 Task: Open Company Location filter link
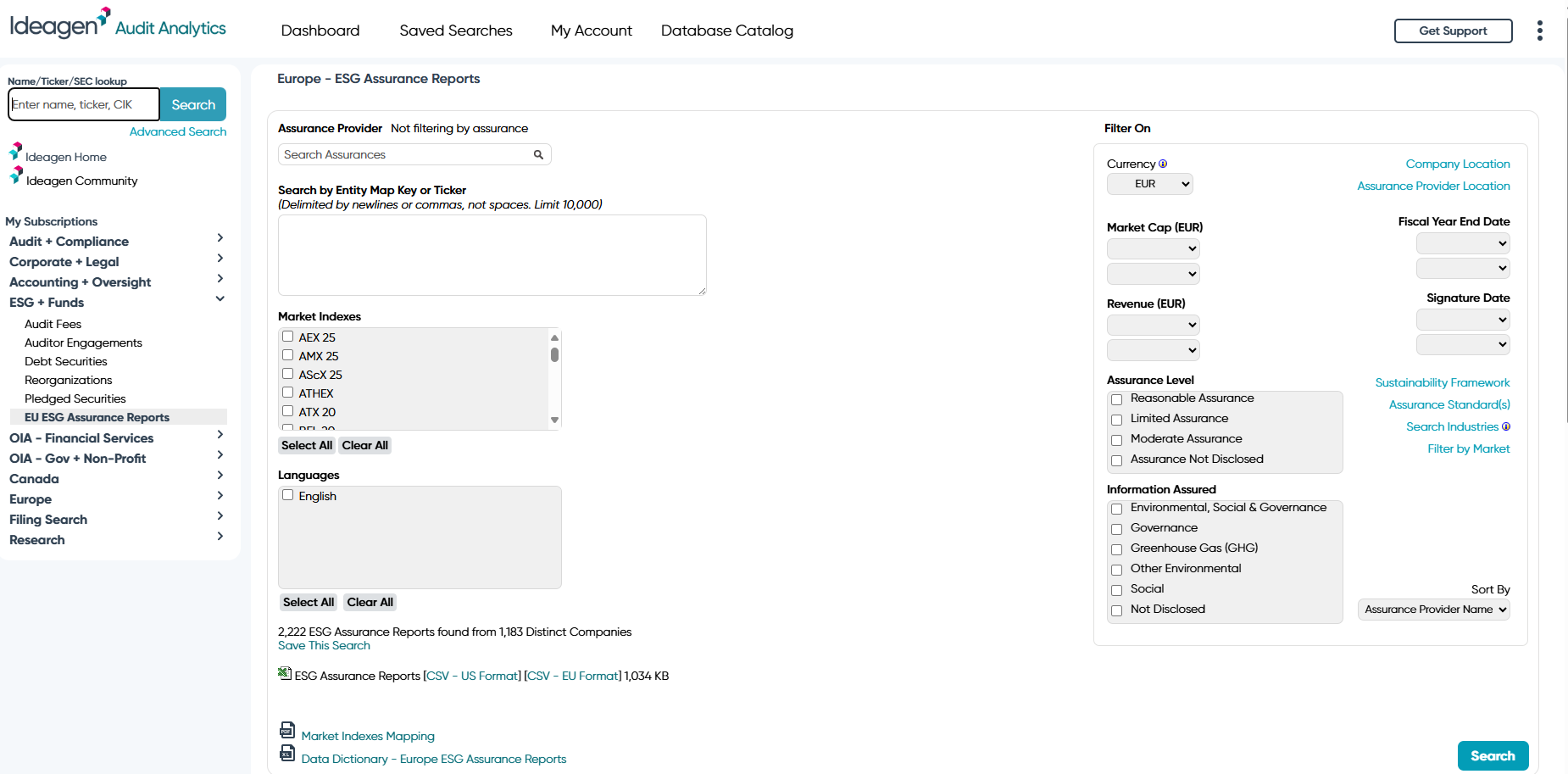click(x=1458, y=164)
